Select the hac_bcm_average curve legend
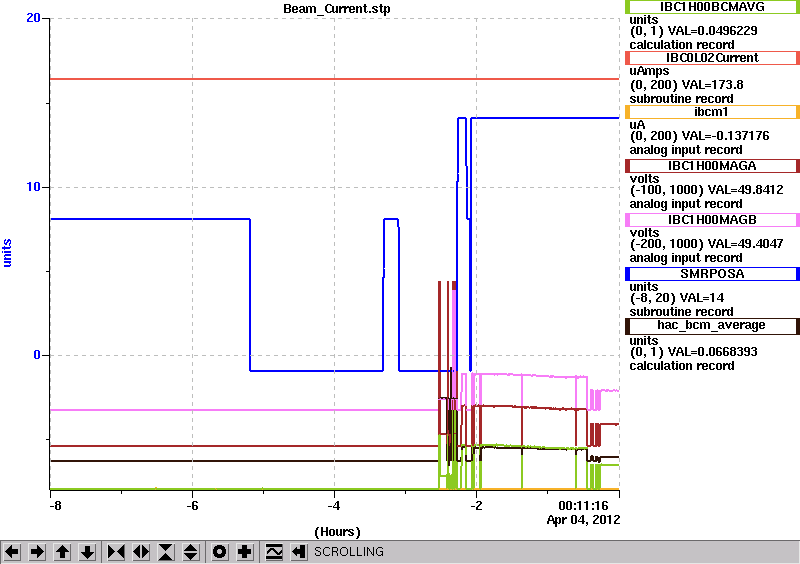 pyautogui.click(x=712, y=325)
